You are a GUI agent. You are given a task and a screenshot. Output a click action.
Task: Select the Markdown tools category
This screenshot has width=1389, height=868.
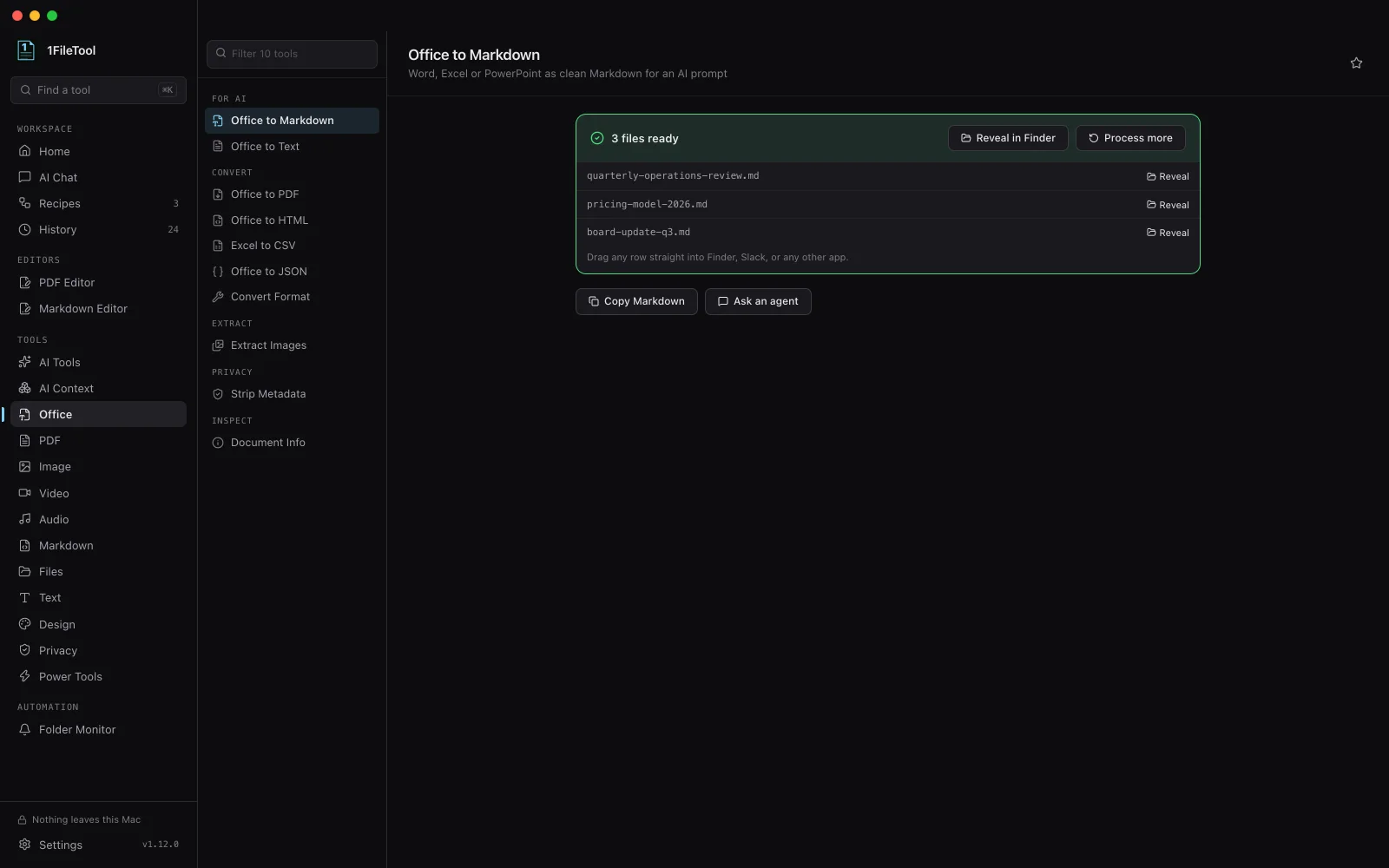pyautogui.click(x=98, y=545)
